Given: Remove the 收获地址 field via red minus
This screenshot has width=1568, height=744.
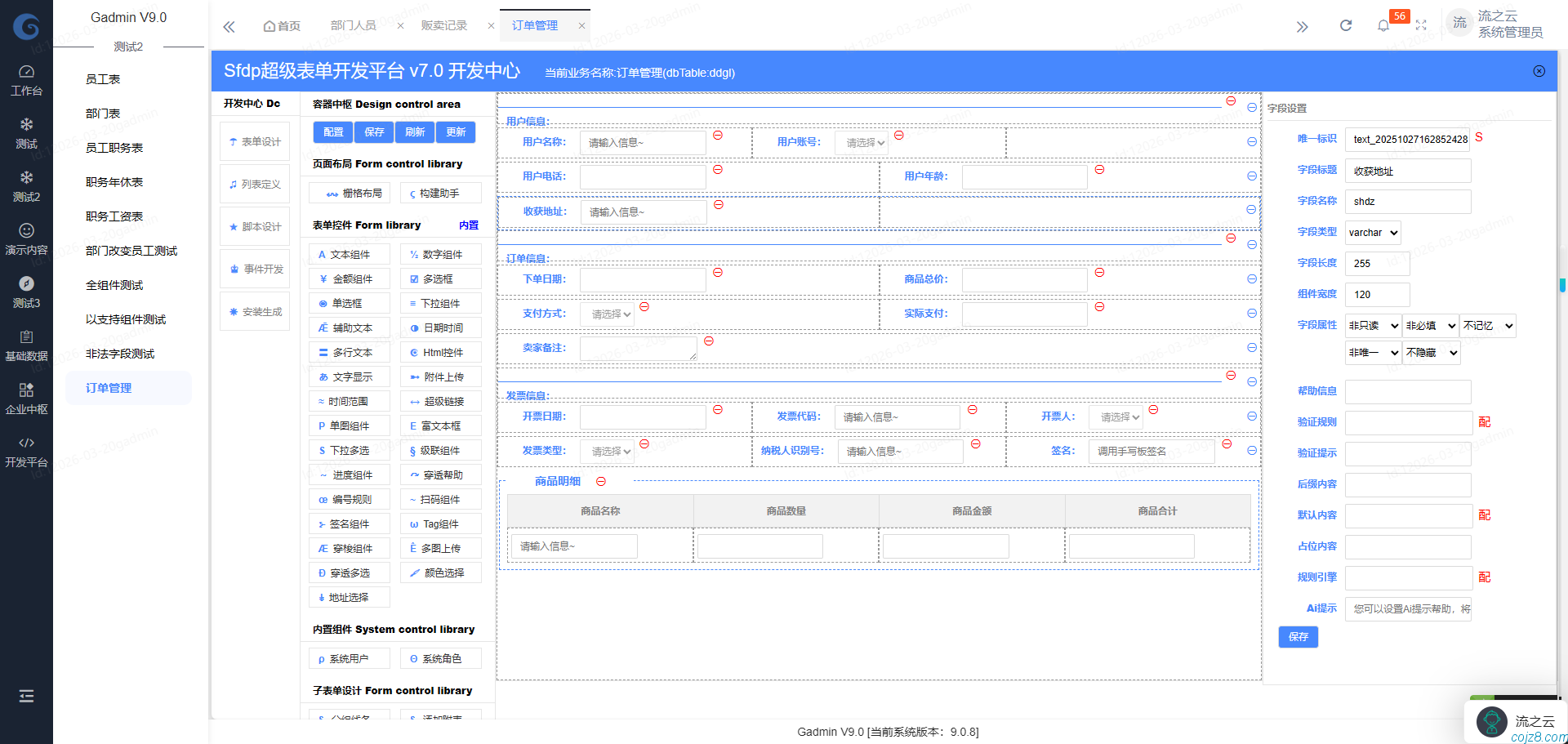Looking at the screenshot, I should coord(719,204).
